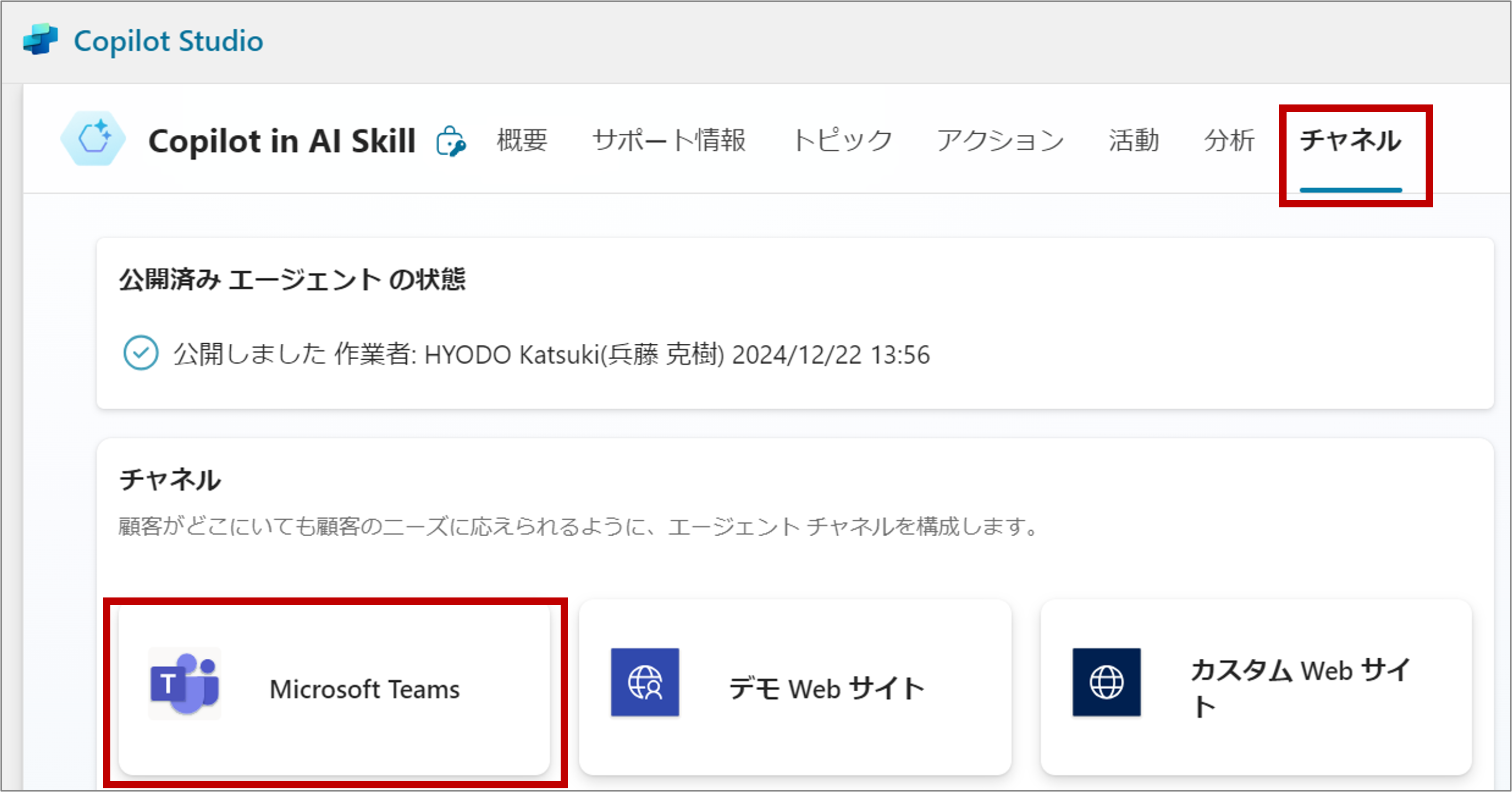Click the Copilot in AI Skill agent name
This screenshot has width=1512, height=792.
tap(282, 141)
